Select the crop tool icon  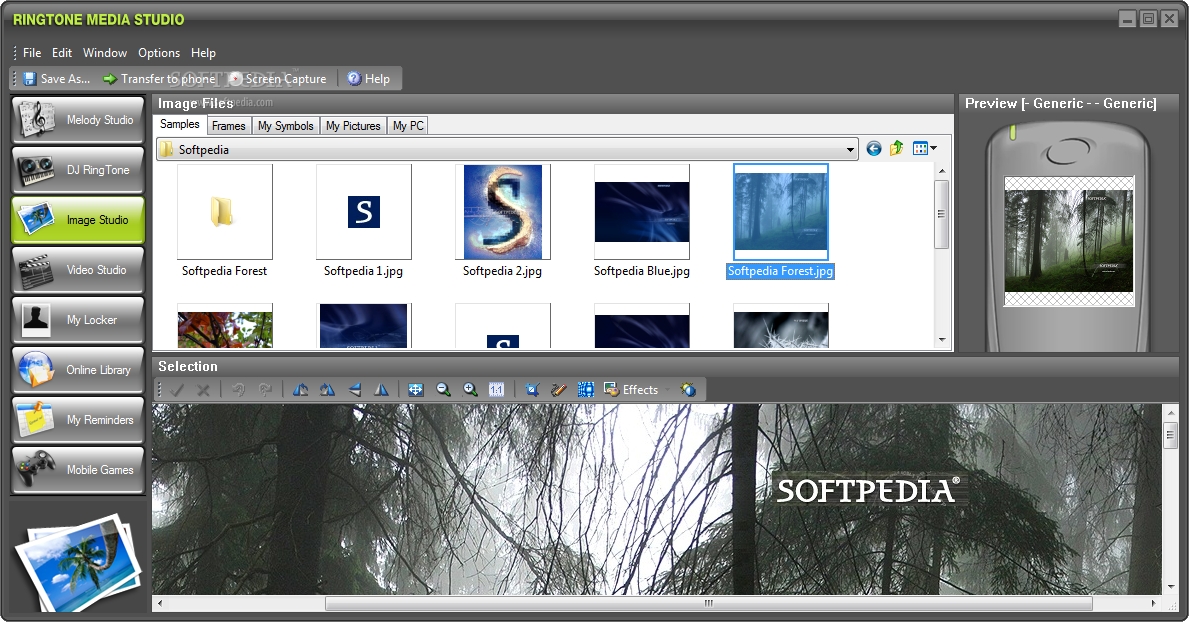pos(532,390)
